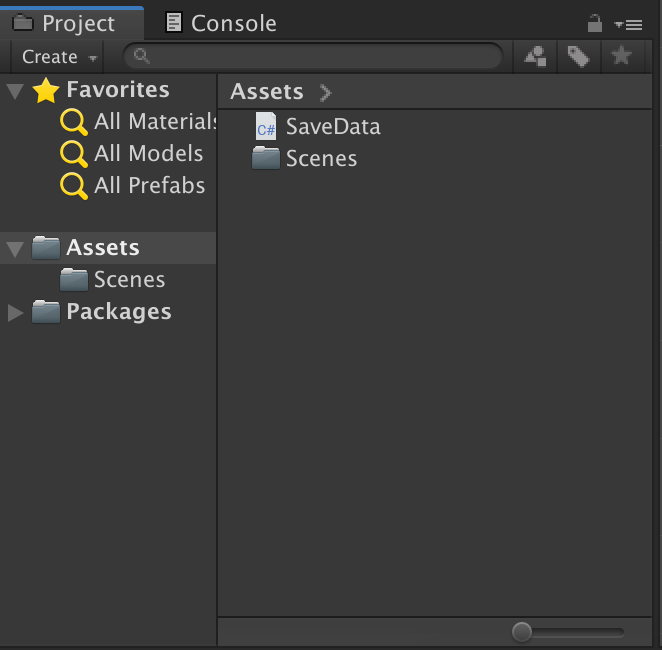Switch to the Console tab
Image resolution: width=662 pixels, height=650 pixels.
(221, 23)
